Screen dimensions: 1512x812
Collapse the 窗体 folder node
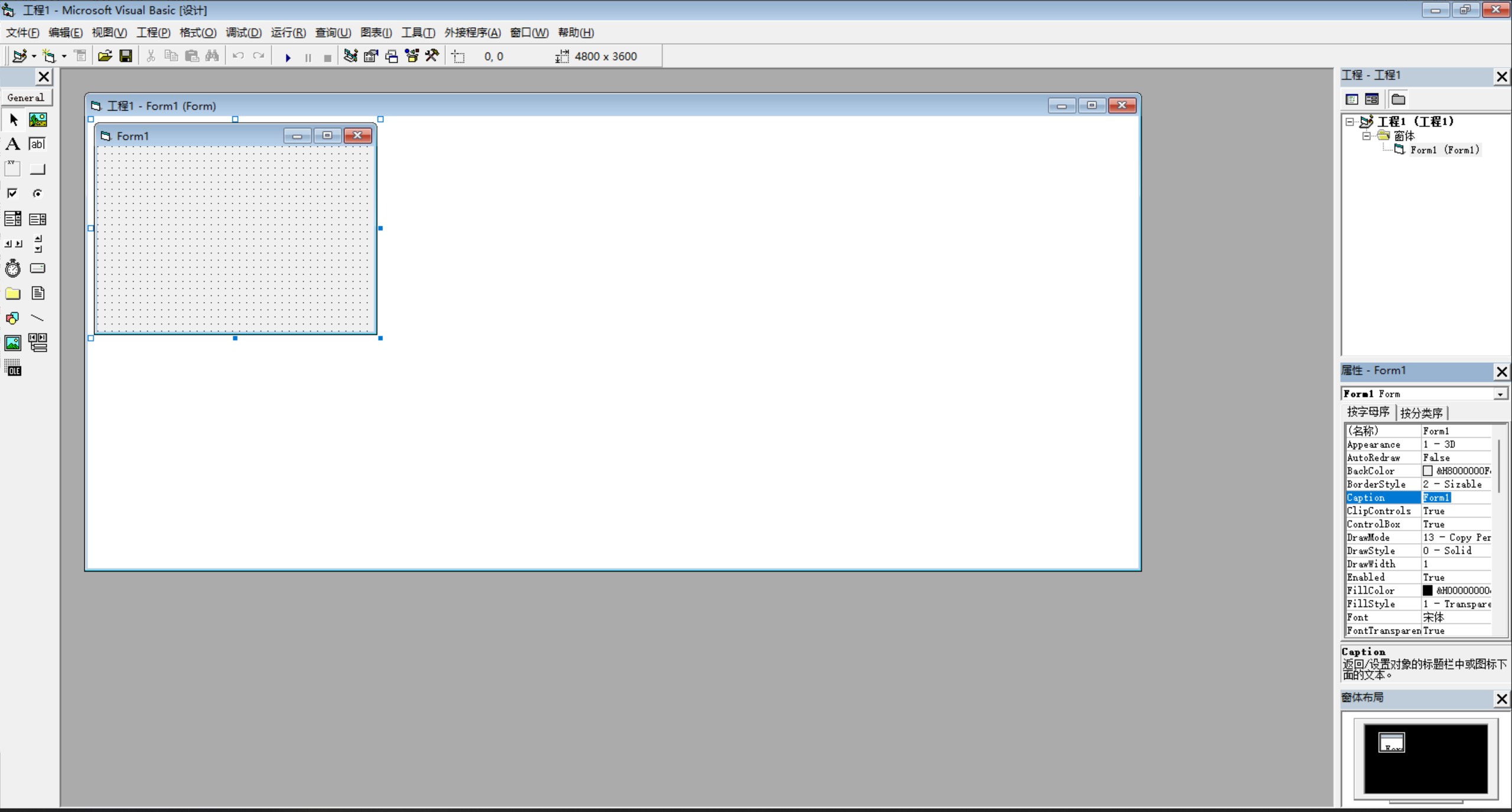point(1366,136)
